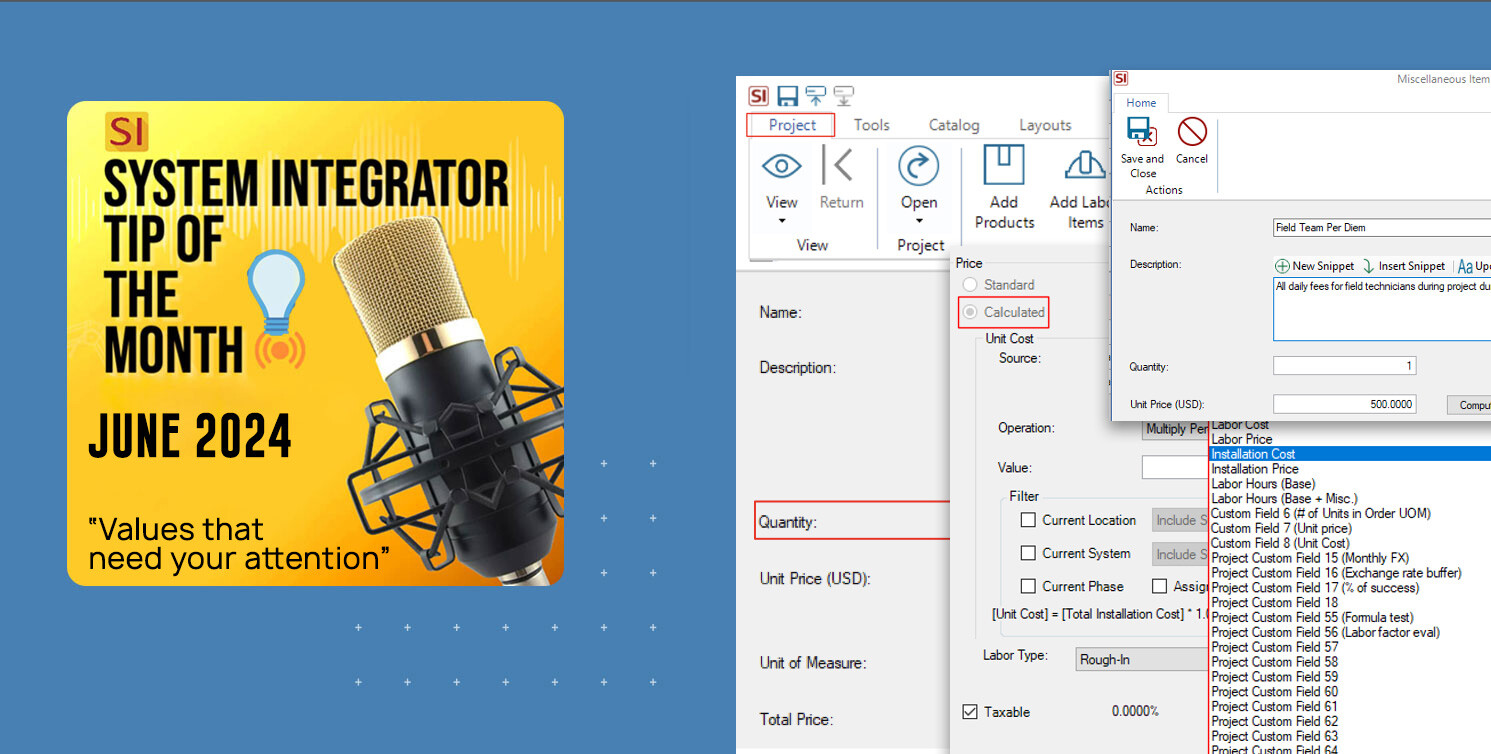Switch to the Catalog ribbon tab

[x=954, y=125]
